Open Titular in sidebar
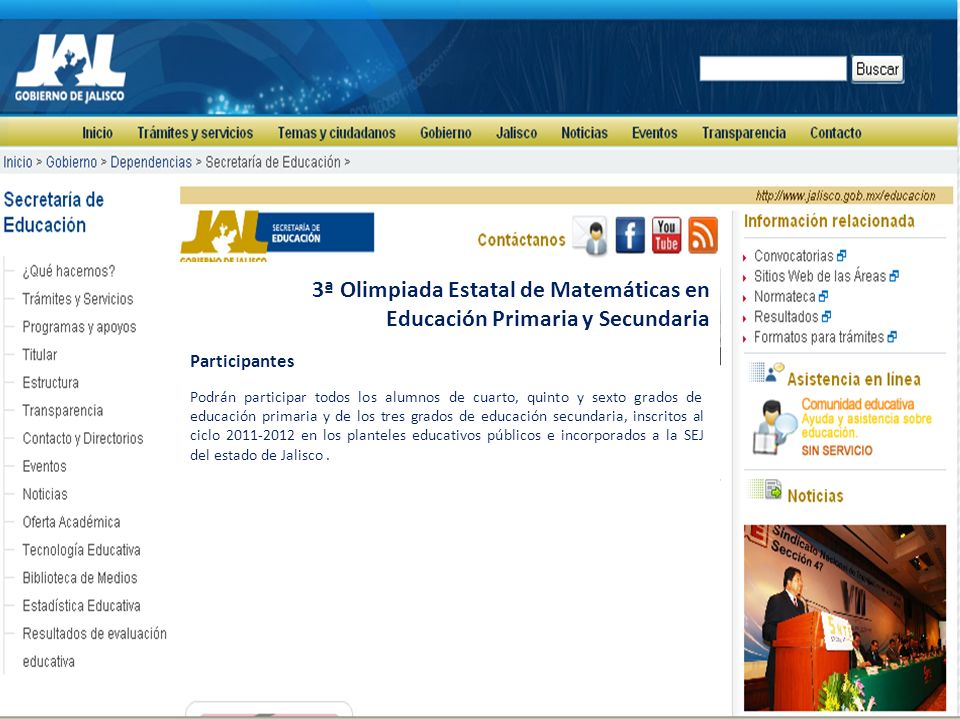Viewport: 960px width, 720px height. (x=40, y=354)
